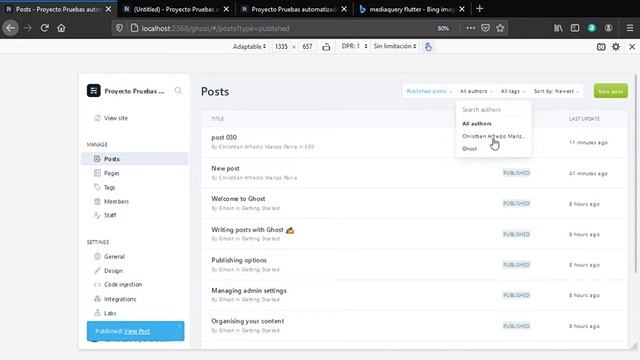The height and width of the screenshot is (360, 640).
Task: Open the Ghost admin search icon
Action: [x=178, y=91]
